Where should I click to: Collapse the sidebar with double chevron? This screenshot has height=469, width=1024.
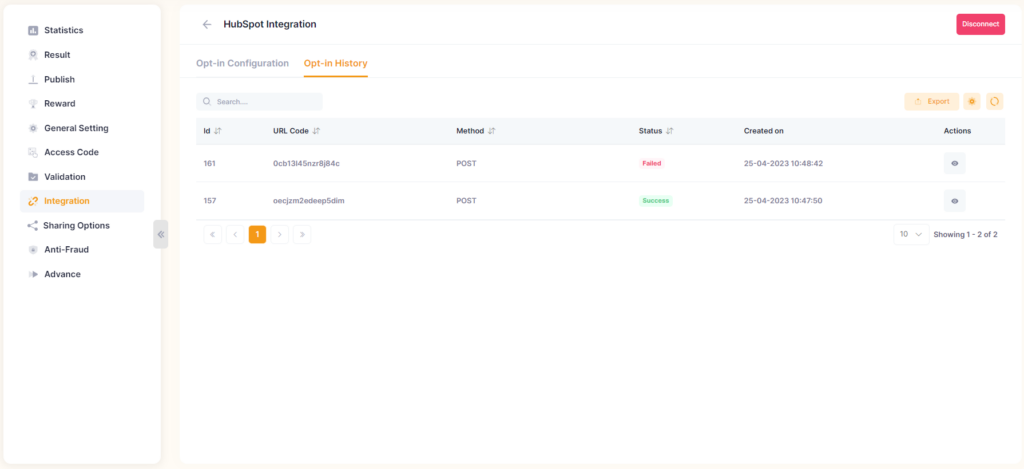point(161,234)
